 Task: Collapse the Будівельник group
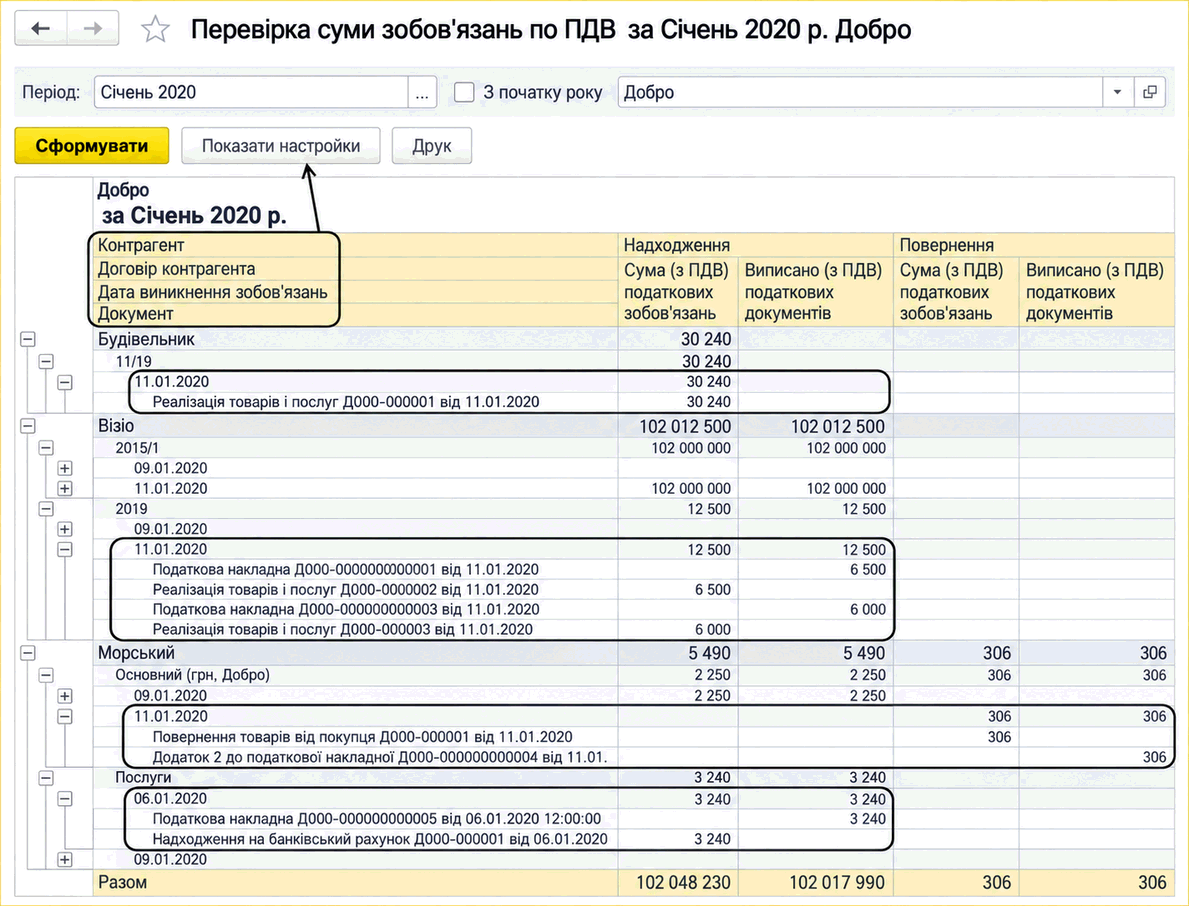point(28,340)
